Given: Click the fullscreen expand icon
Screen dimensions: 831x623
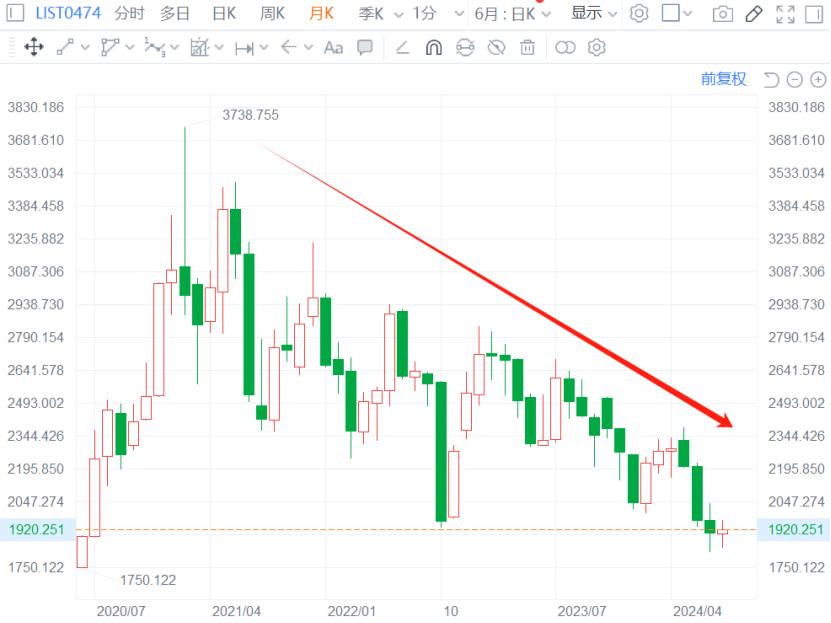Looking at the screenshot, I should pos(786,14).
